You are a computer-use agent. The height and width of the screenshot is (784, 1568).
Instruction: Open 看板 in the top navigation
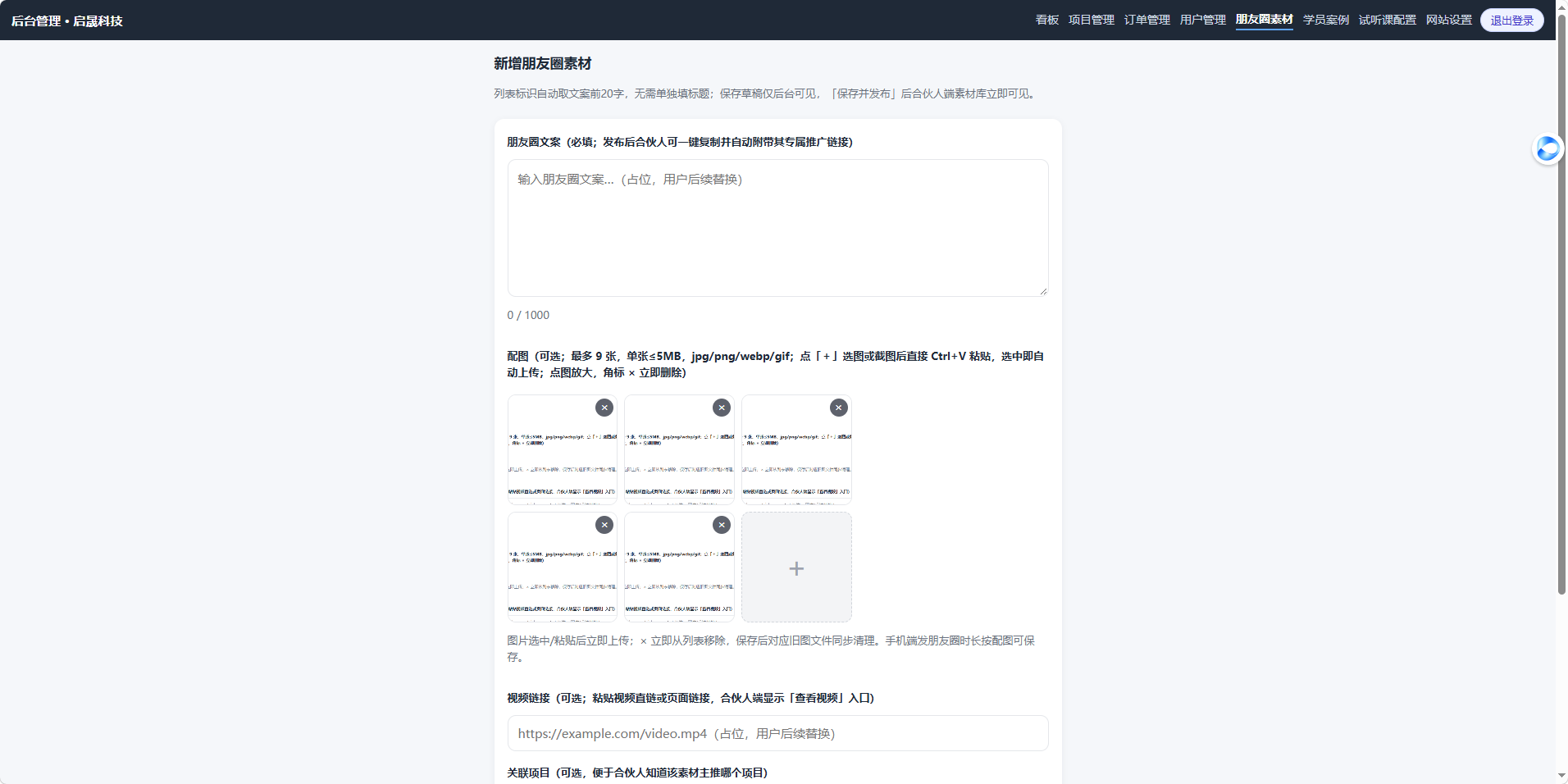point(1047,20)
